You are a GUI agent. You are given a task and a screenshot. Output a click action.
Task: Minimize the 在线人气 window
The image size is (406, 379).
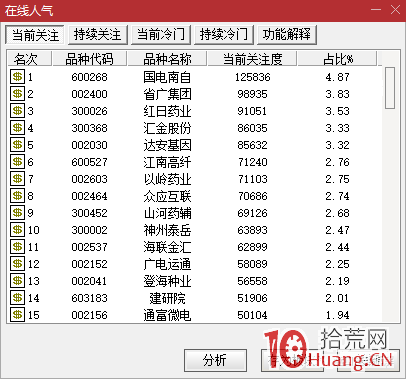pyautogui.click(x=376, y=9)
